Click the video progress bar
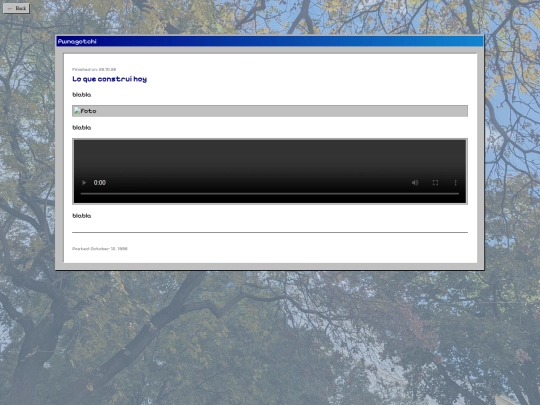The height and width of the screenshot is (405, 540). pyautogui.click(x=270, y=194)
